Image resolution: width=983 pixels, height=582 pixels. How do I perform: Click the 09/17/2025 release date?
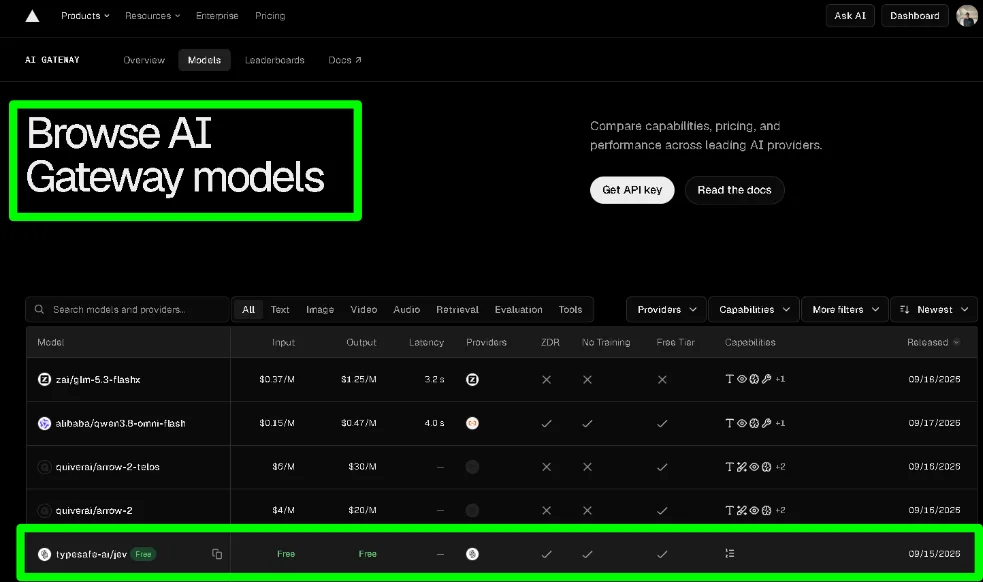(x=934, y=423)
